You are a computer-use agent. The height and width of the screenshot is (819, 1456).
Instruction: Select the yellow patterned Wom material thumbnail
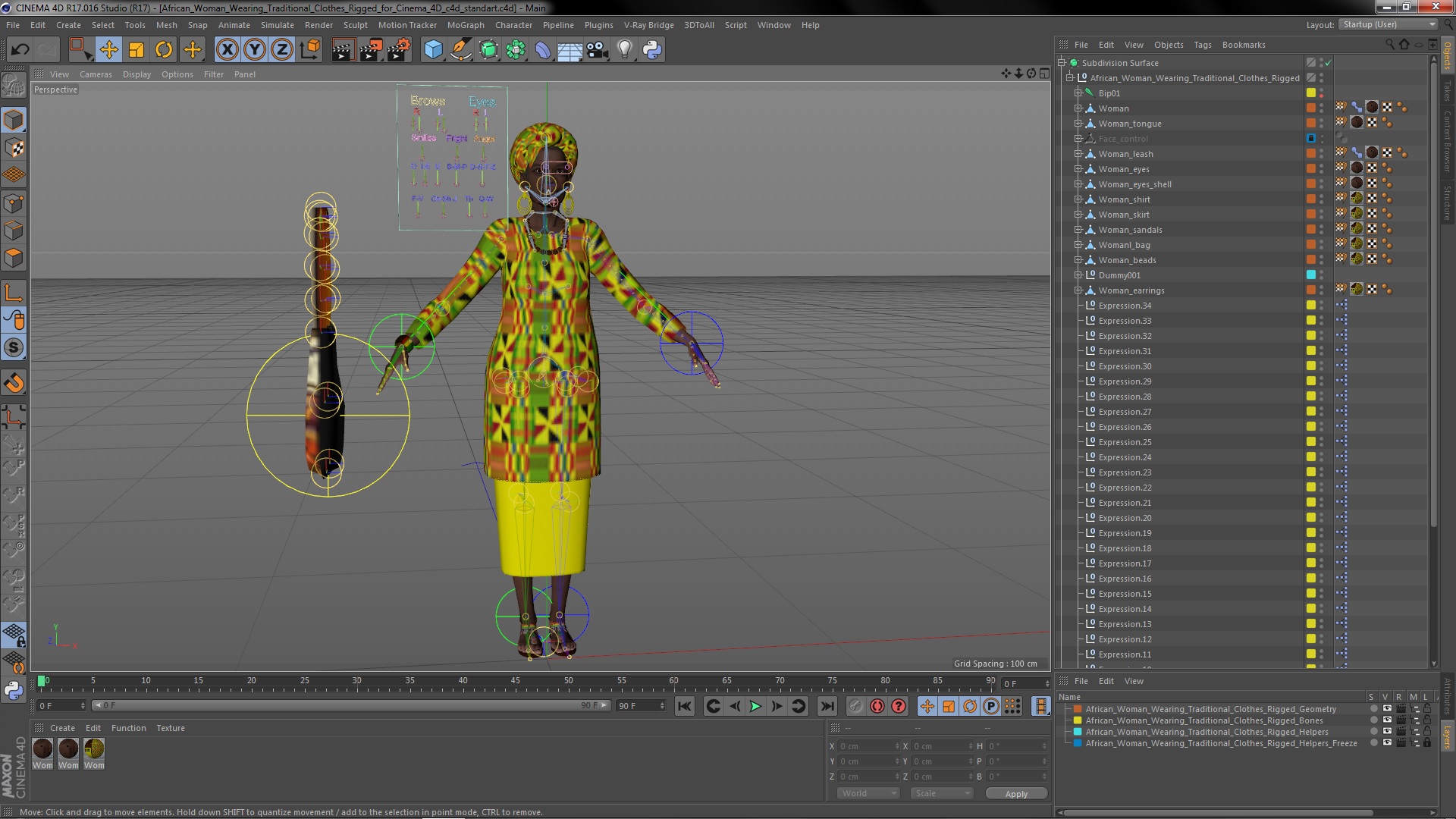tap(94, 748)
